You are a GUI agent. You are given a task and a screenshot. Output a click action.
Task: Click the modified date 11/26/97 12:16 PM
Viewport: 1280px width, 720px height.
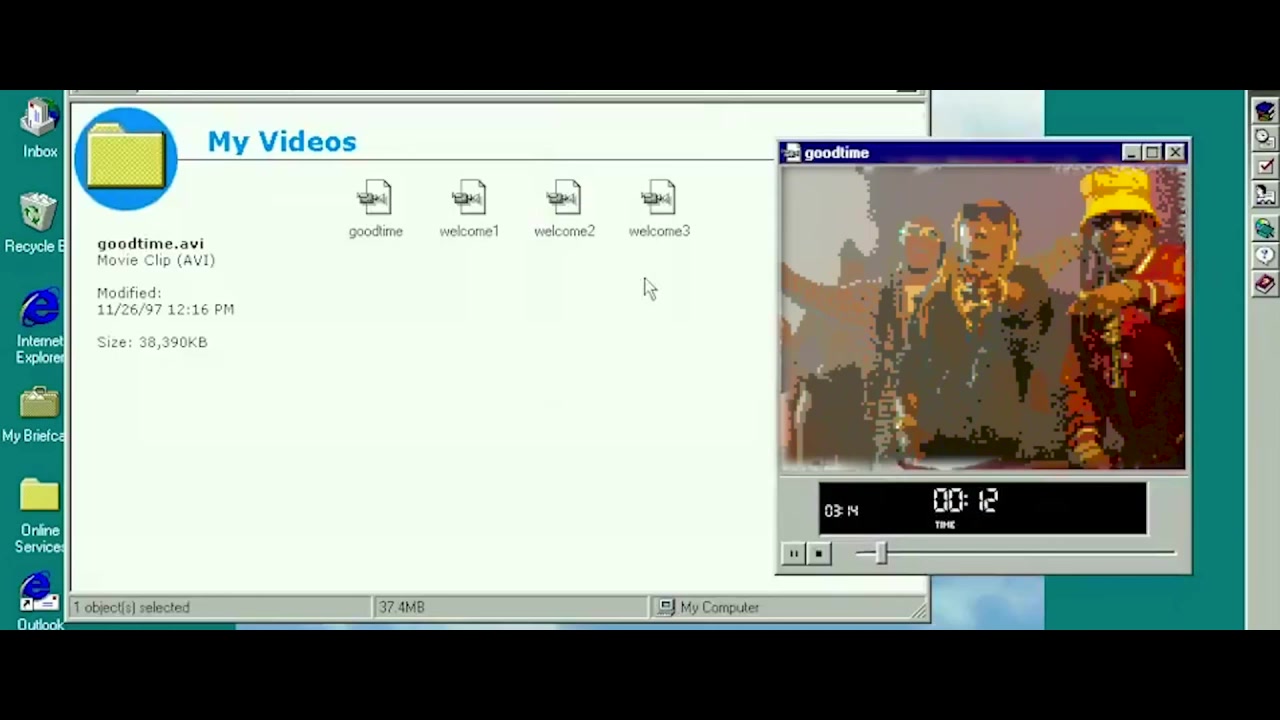coord(165,309)
